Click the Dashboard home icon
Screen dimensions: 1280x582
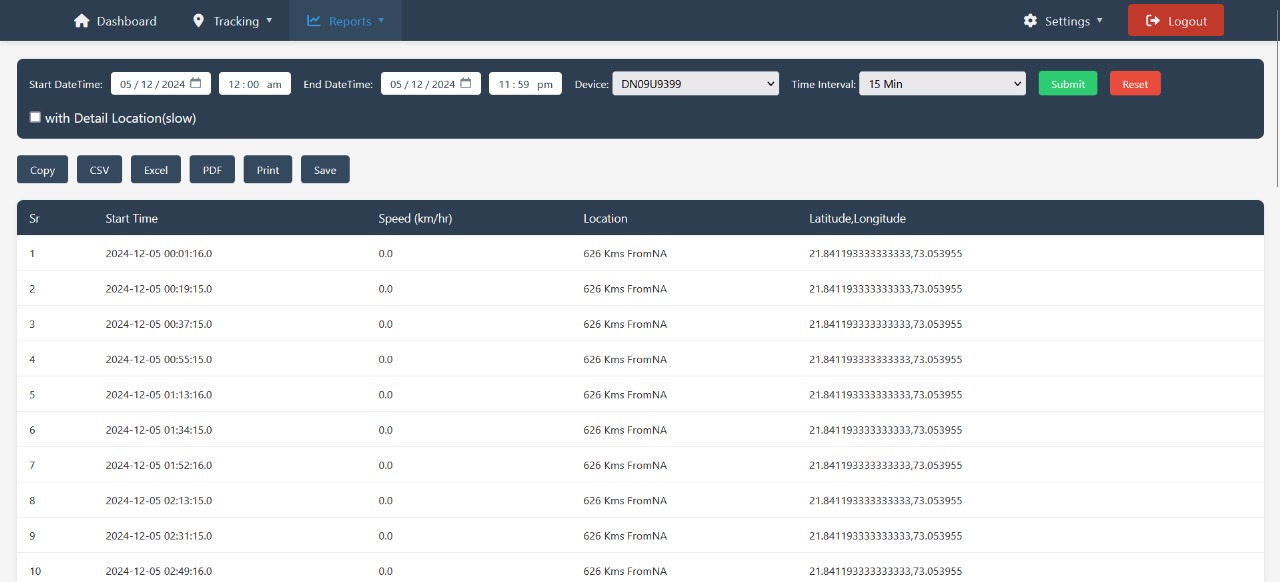(82, 21)
